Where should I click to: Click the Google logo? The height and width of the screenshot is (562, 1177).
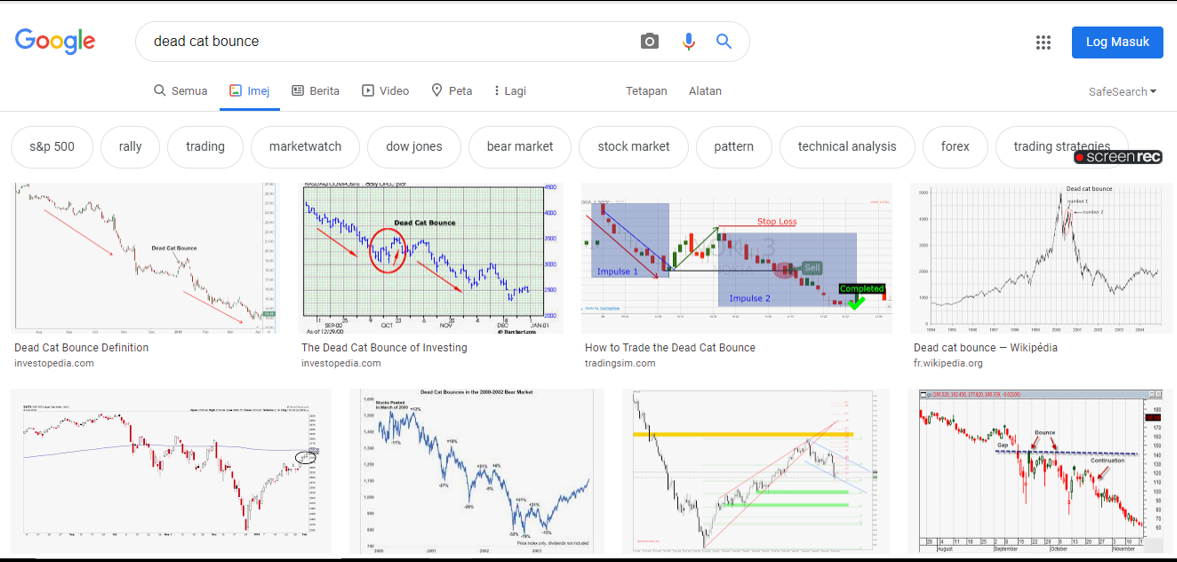pyautogui.click(x=55, y=41)
